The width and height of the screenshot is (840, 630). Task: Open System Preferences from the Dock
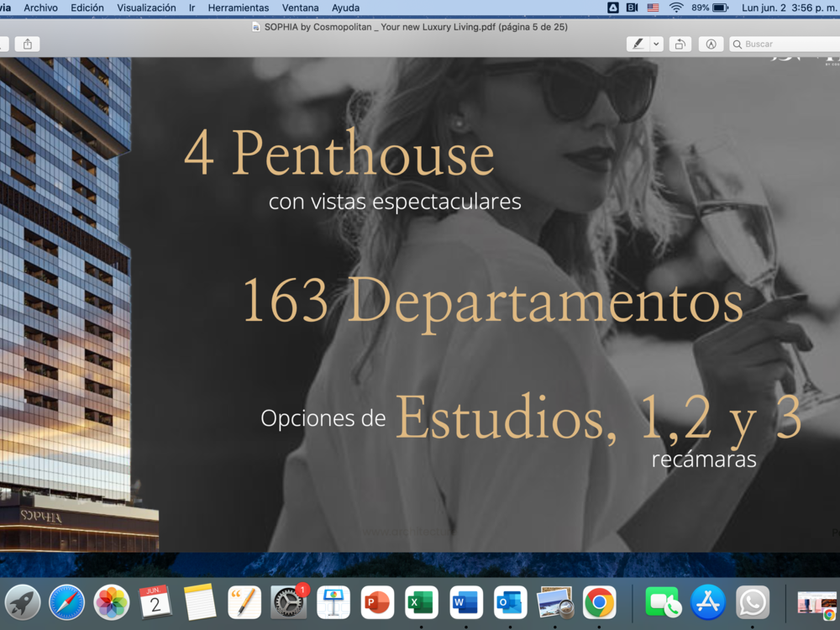click(x=289, y=602)
